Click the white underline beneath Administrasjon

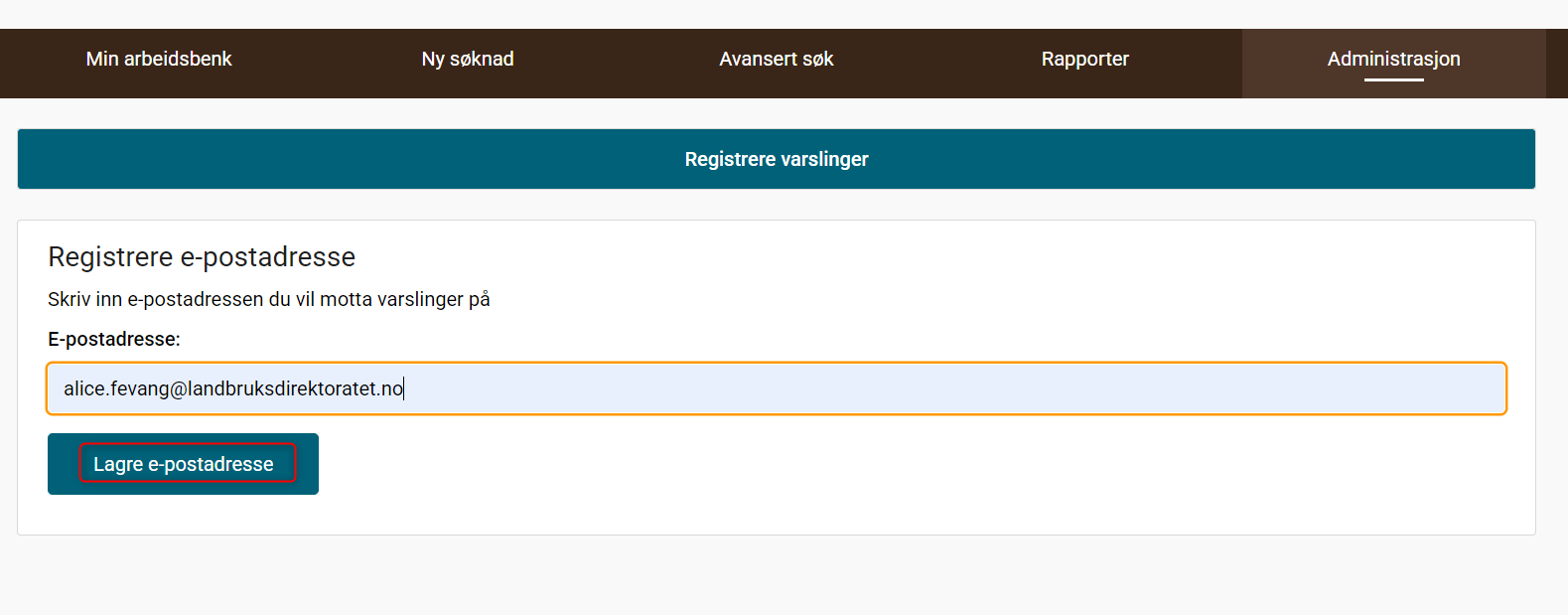coord(1394,79)
